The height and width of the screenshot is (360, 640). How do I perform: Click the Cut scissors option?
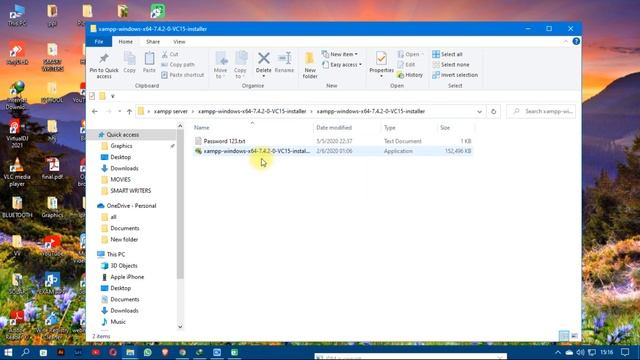[170, 54]
